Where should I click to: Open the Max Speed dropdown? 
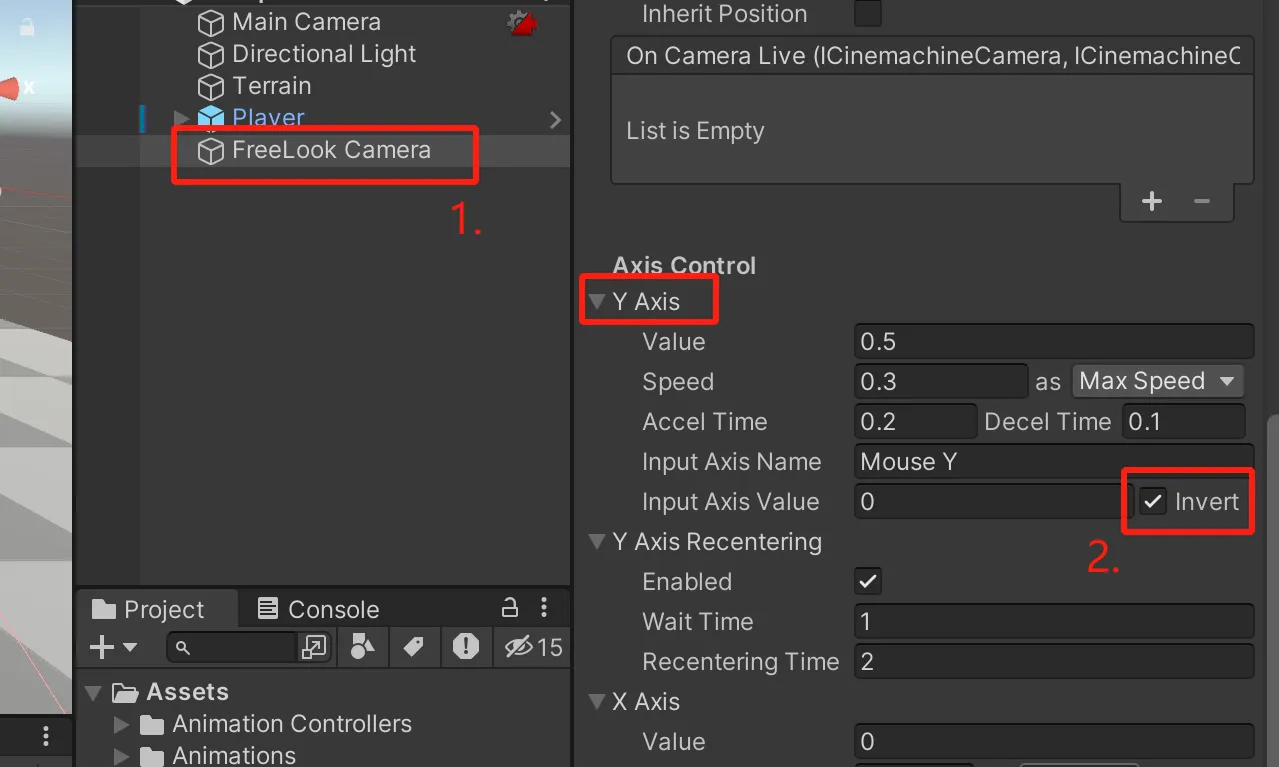pyautogui.click(x=1157, y=381)
